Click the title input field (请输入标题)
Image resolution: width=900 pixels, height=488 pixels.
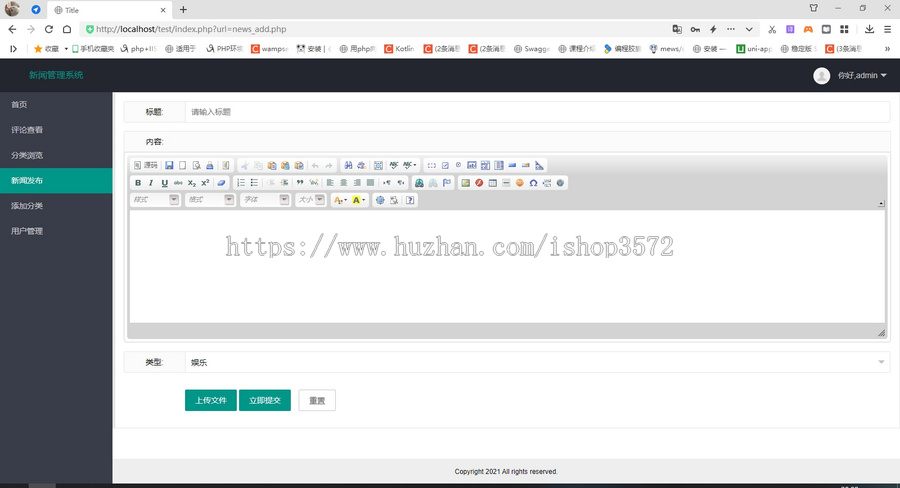coord(537,112)
